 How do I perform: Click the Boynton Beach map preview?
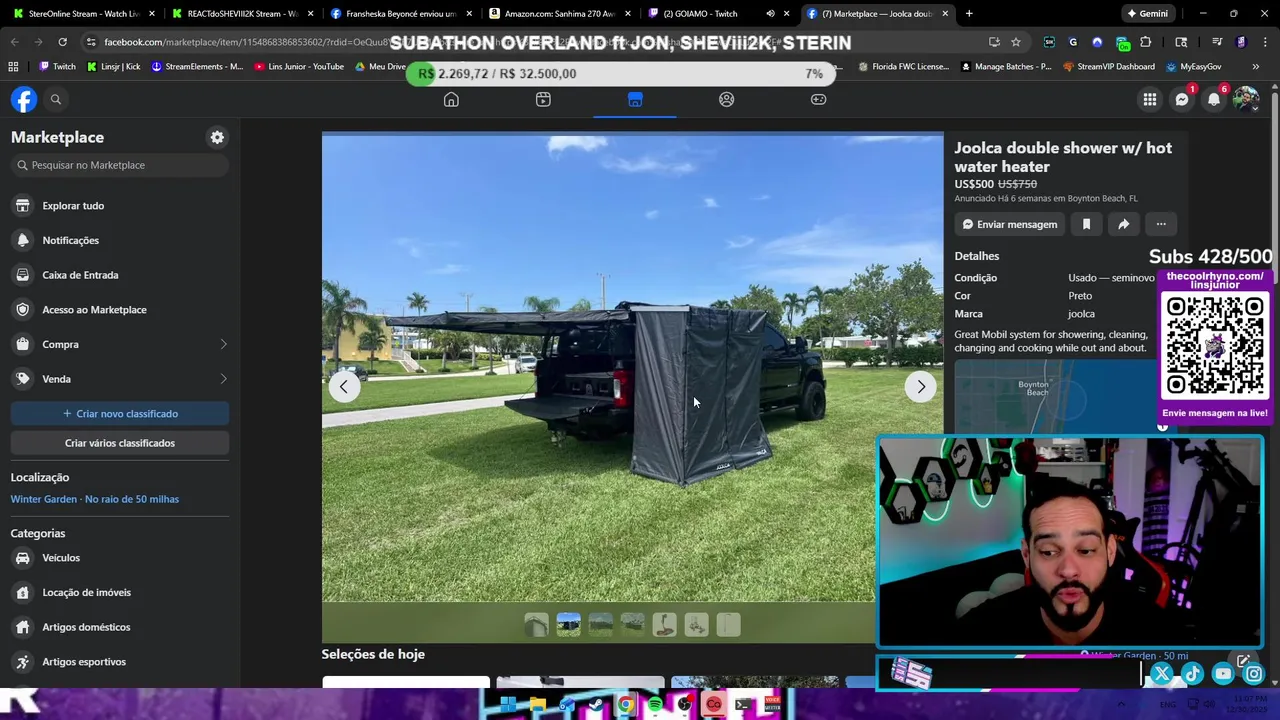pyautogui.click(x=1056, y=398)
